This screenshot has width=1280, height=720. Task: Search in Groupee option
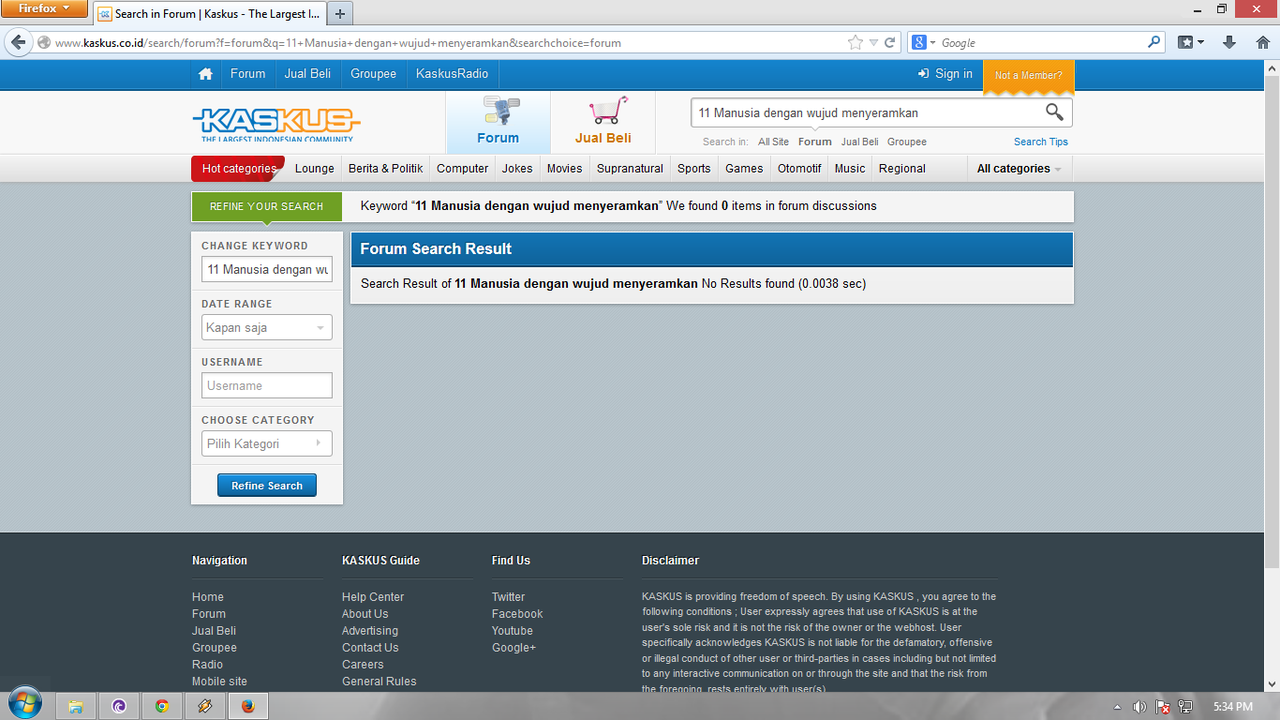907,142
